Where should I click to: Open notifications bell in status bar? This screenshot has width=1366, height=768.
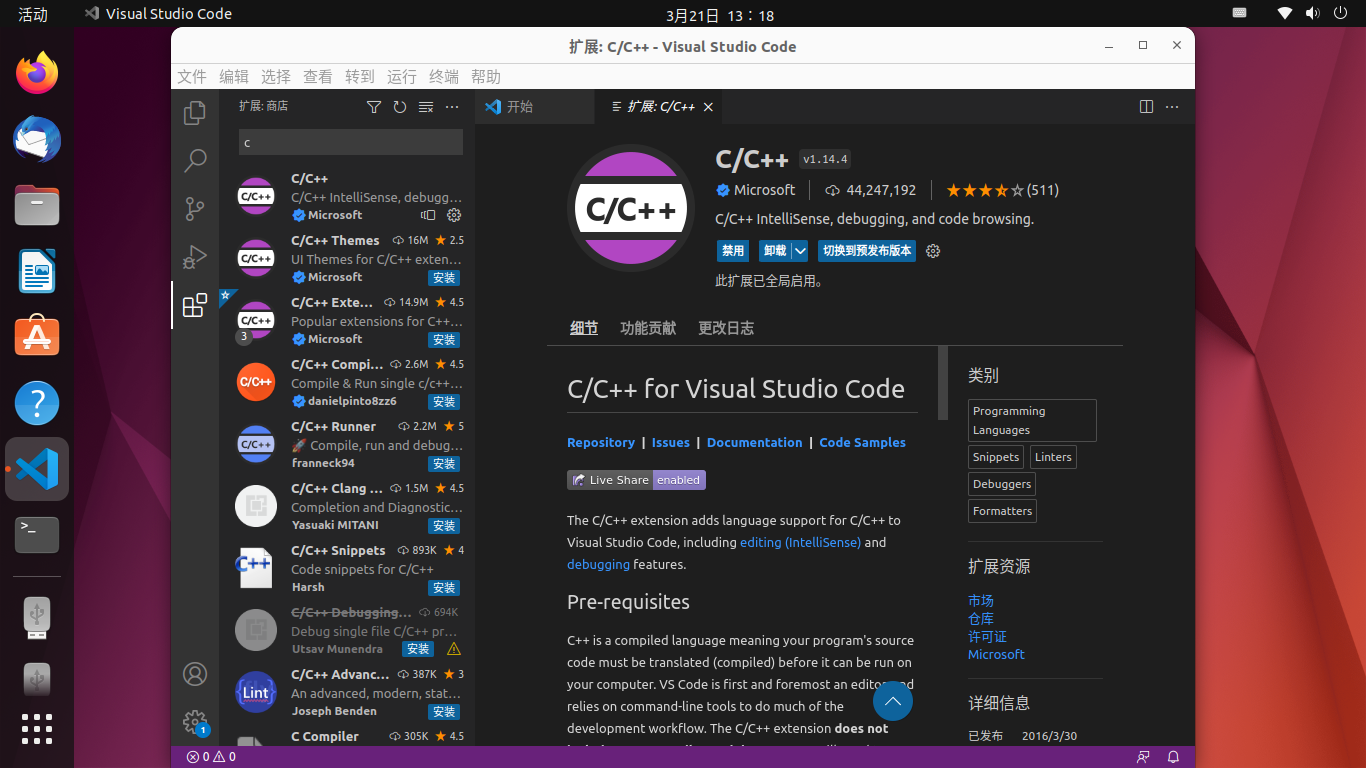pyautogui.click(x=1174, y=757)
